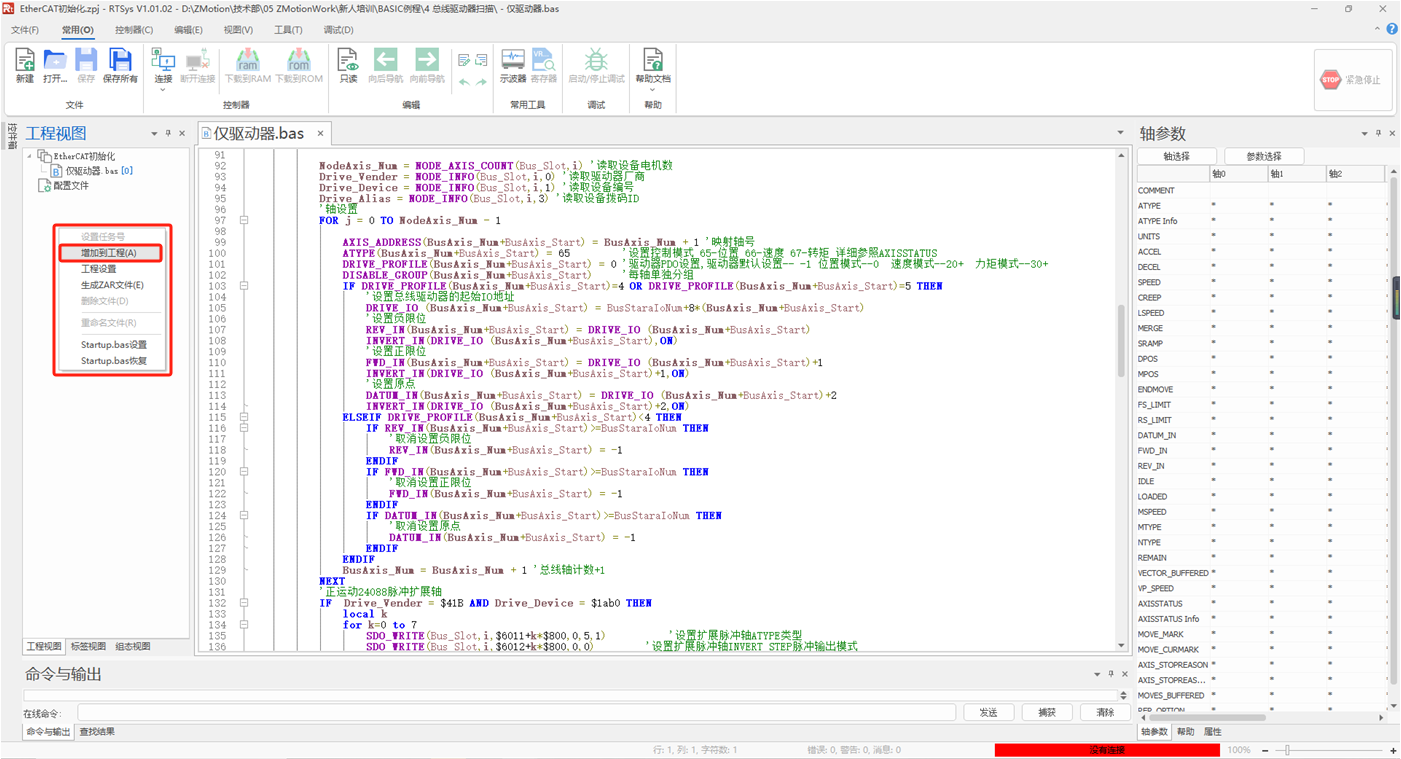Open the 寄存器 register viewer tool
The image size is (1401, 759).
tap(544, 61)
